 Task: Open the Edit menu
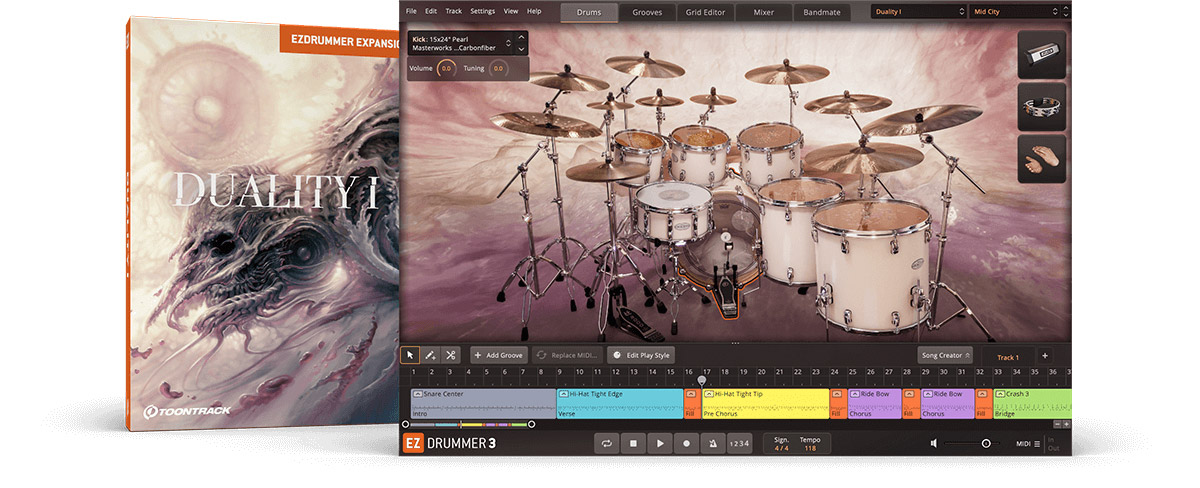[431, 11]
